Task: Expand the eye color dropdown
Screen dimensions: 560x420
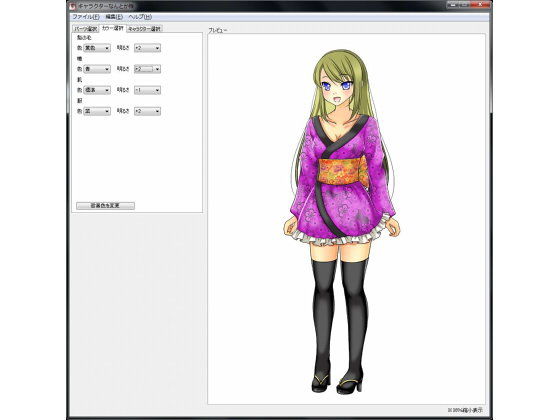Action: click(x=97, y=69)
